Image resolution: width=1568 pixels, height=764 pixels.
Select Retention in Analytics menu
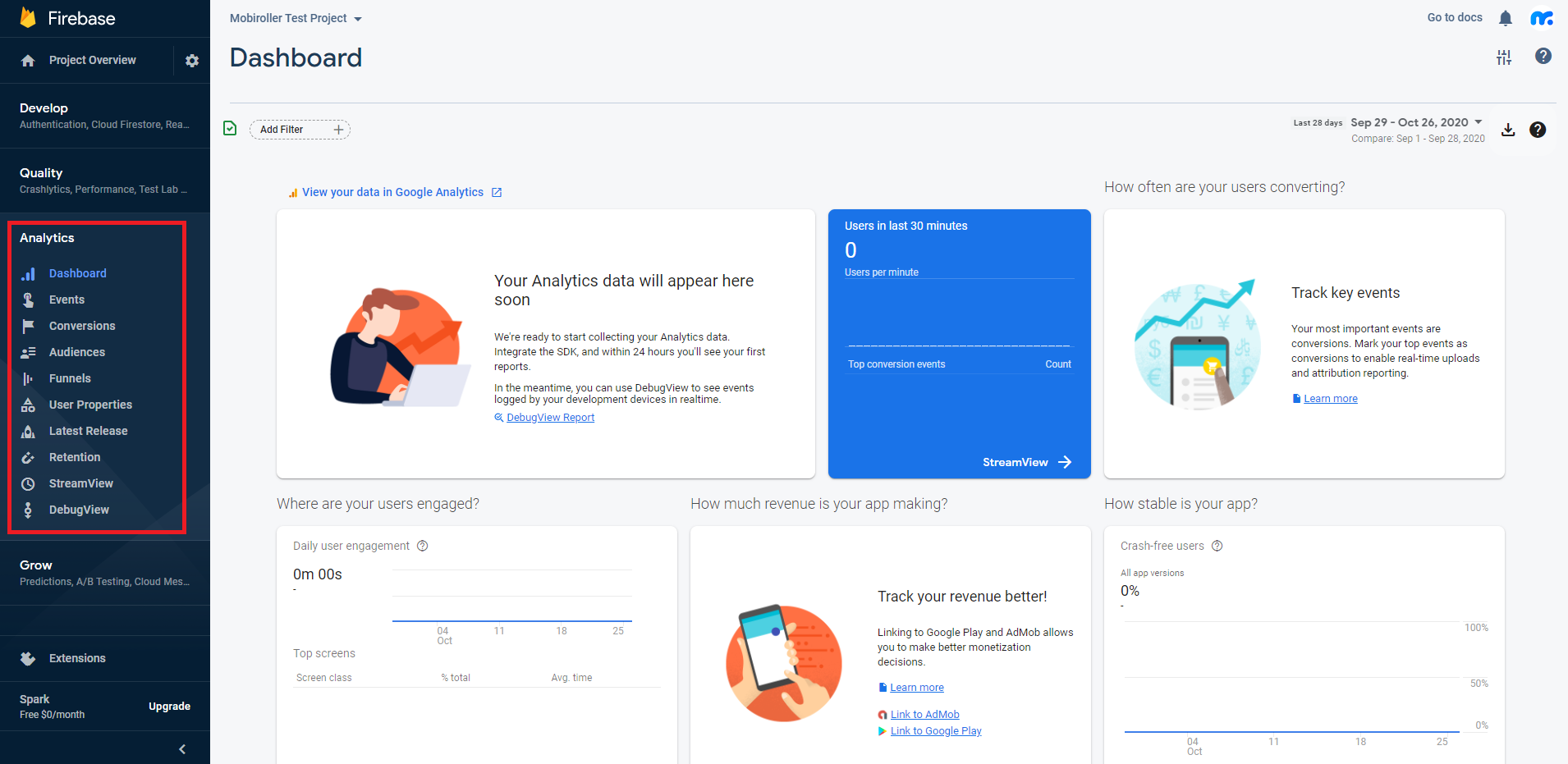click(75, 457)
